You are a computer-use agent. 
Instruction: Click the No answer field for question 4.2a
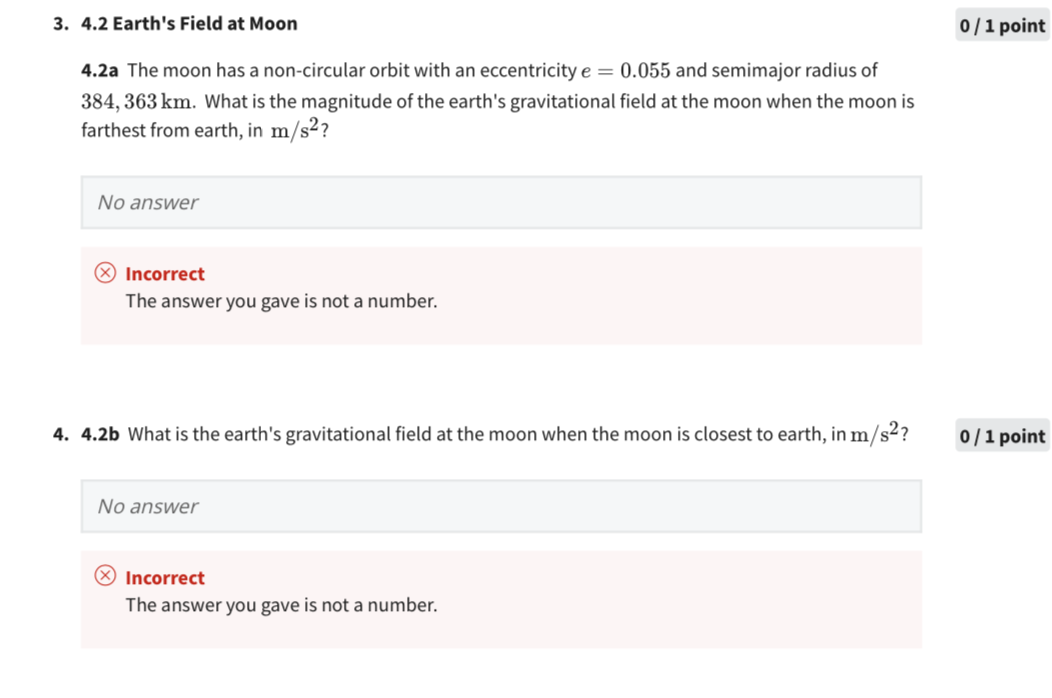pyautogui.click(x=500, y=202)
